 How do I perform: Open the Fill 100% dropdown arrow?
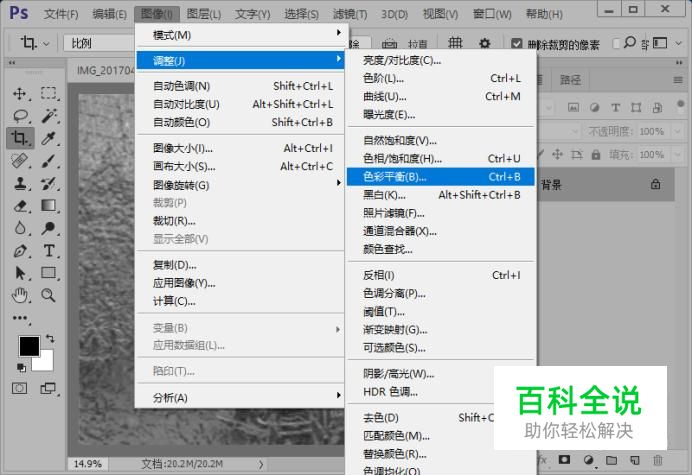677,155
